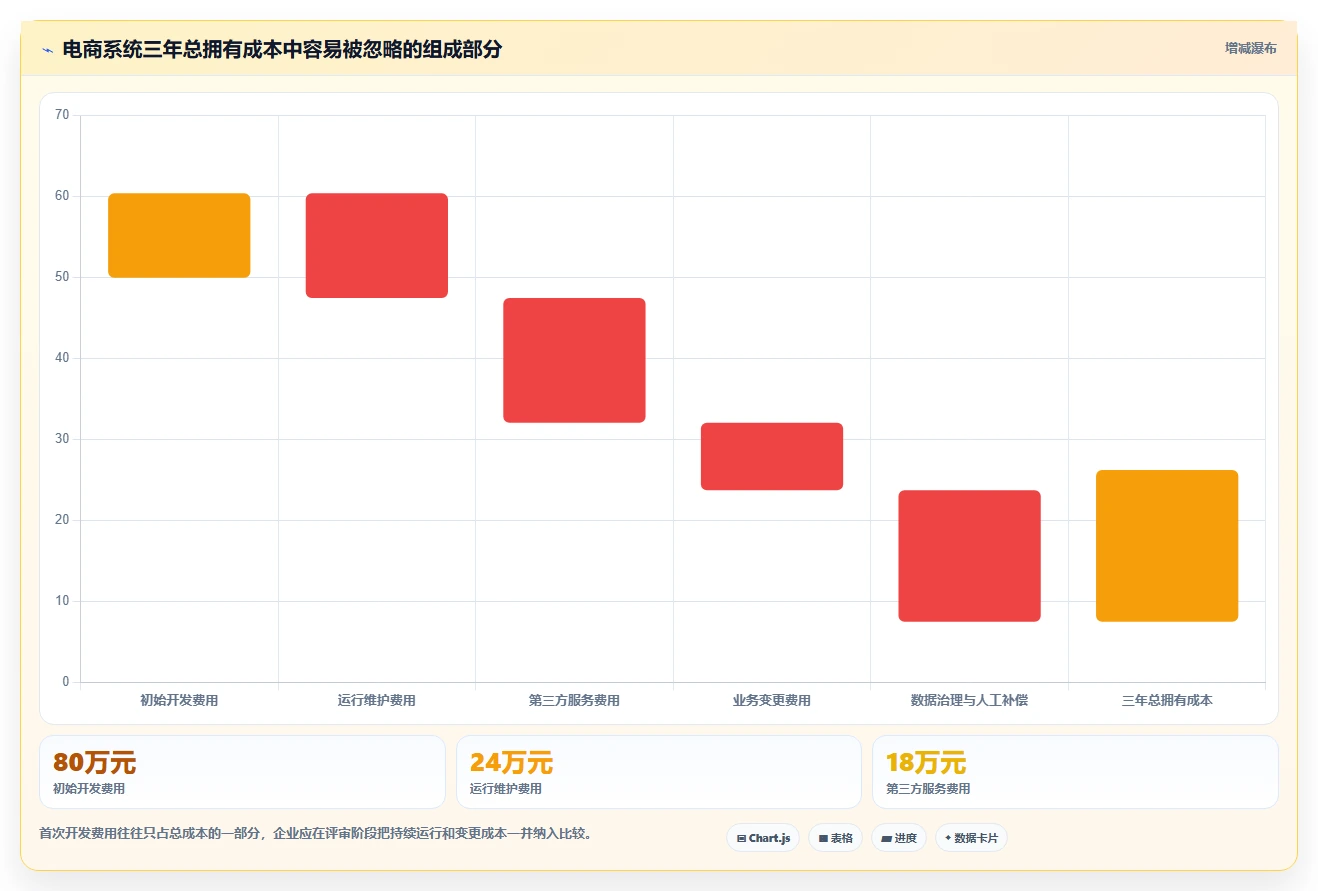Screen dimensions: 1318x891
Task: Click y-axis value 0
Action: pos(66,682)
